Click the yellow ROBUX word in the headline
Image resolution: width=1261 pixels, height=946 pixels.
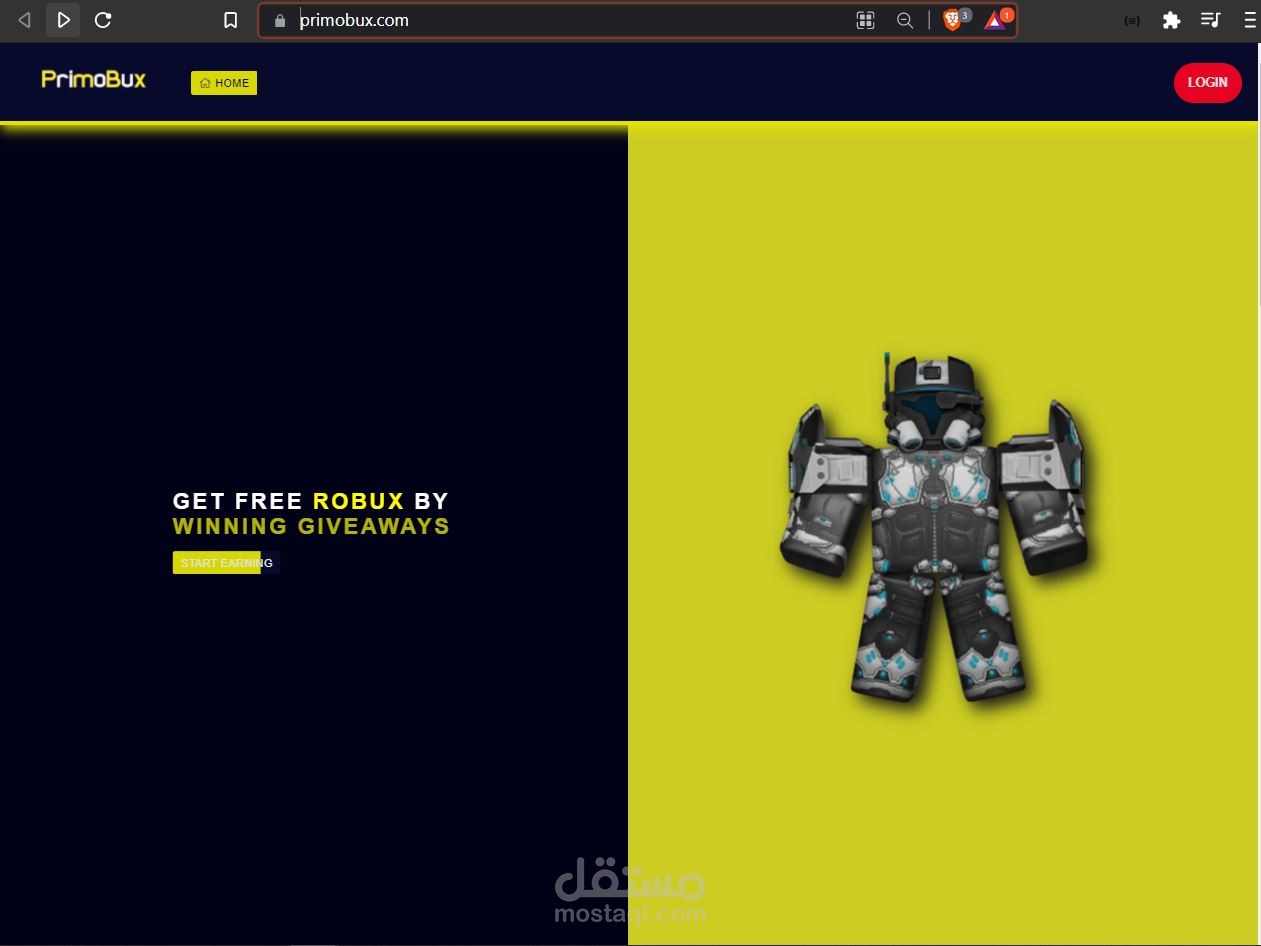point(358,501)
